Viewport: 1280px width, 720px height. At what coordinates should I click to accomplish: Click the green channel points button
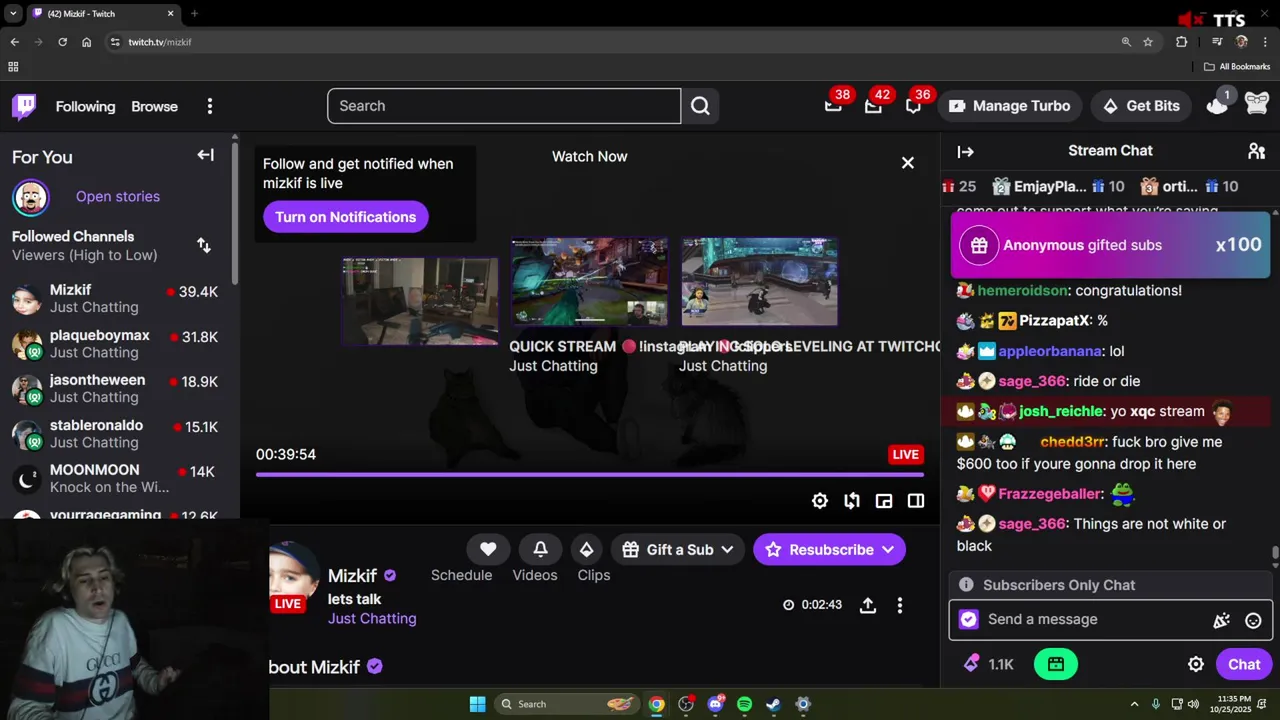[x=1056, y=664]
